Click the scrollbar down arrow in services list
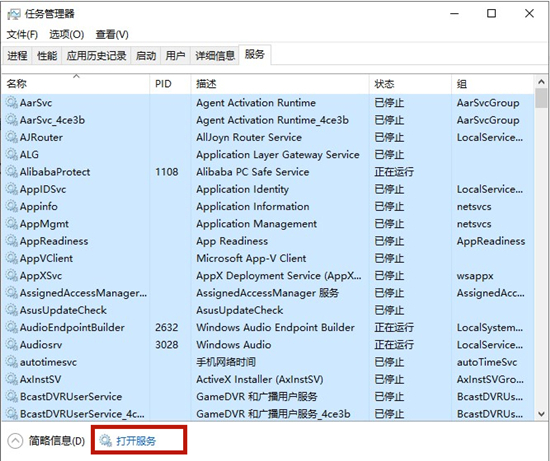Screen dimensions: 550x461 [541, 414]
